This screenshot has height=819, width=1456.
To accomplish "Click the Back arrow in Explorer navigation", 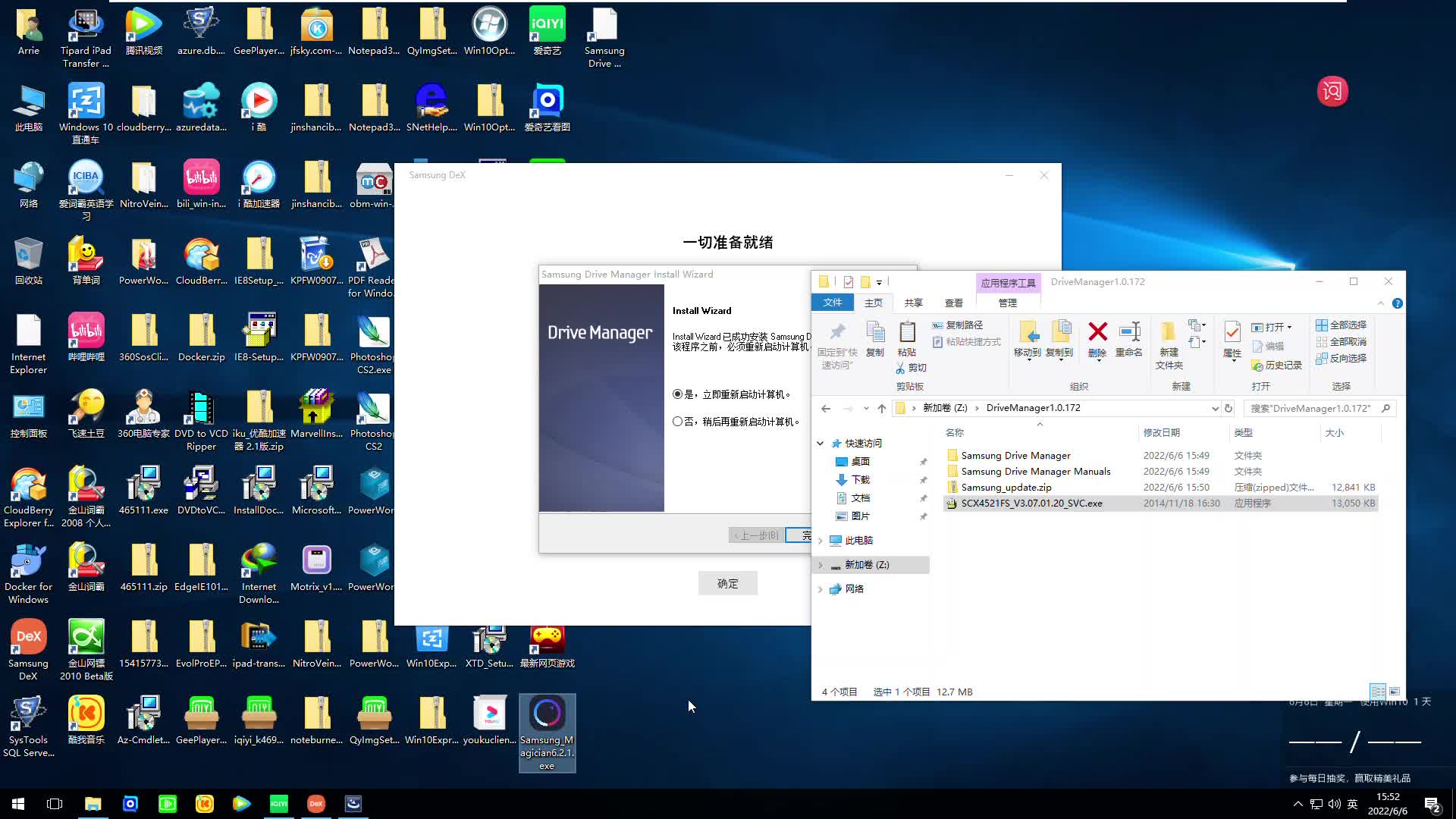I will 826,408.
